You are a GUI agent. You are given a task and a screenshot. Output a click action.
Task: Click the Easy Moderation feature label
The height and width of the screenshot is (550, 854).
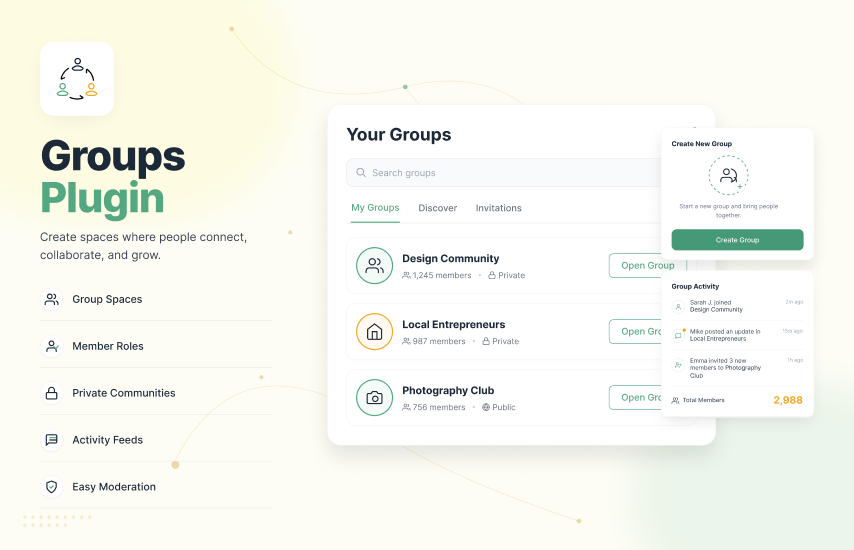click(114, 486)
